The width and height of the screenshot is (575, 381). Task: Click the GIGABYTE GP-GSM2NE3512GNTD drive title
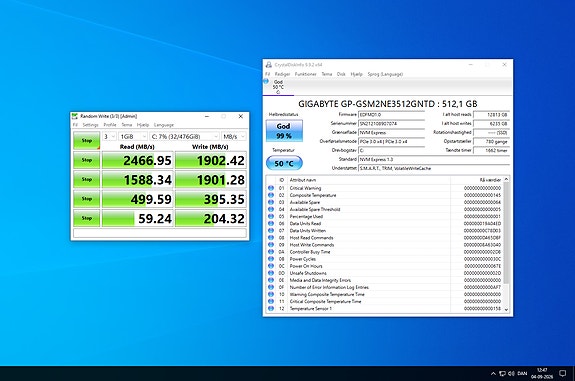[x=388, y=104]
